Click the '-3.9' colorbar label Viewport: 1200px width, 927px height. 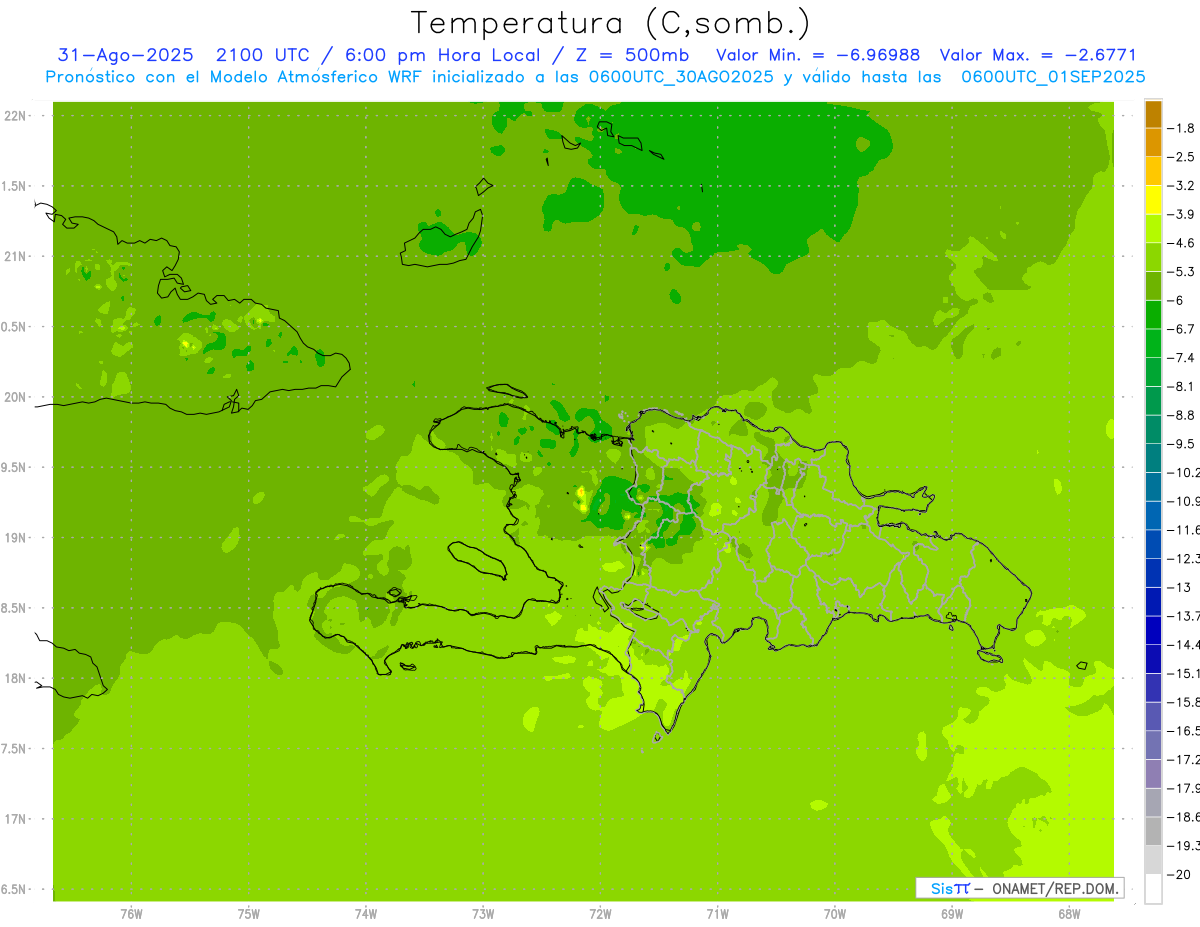tap(1181, 214)
